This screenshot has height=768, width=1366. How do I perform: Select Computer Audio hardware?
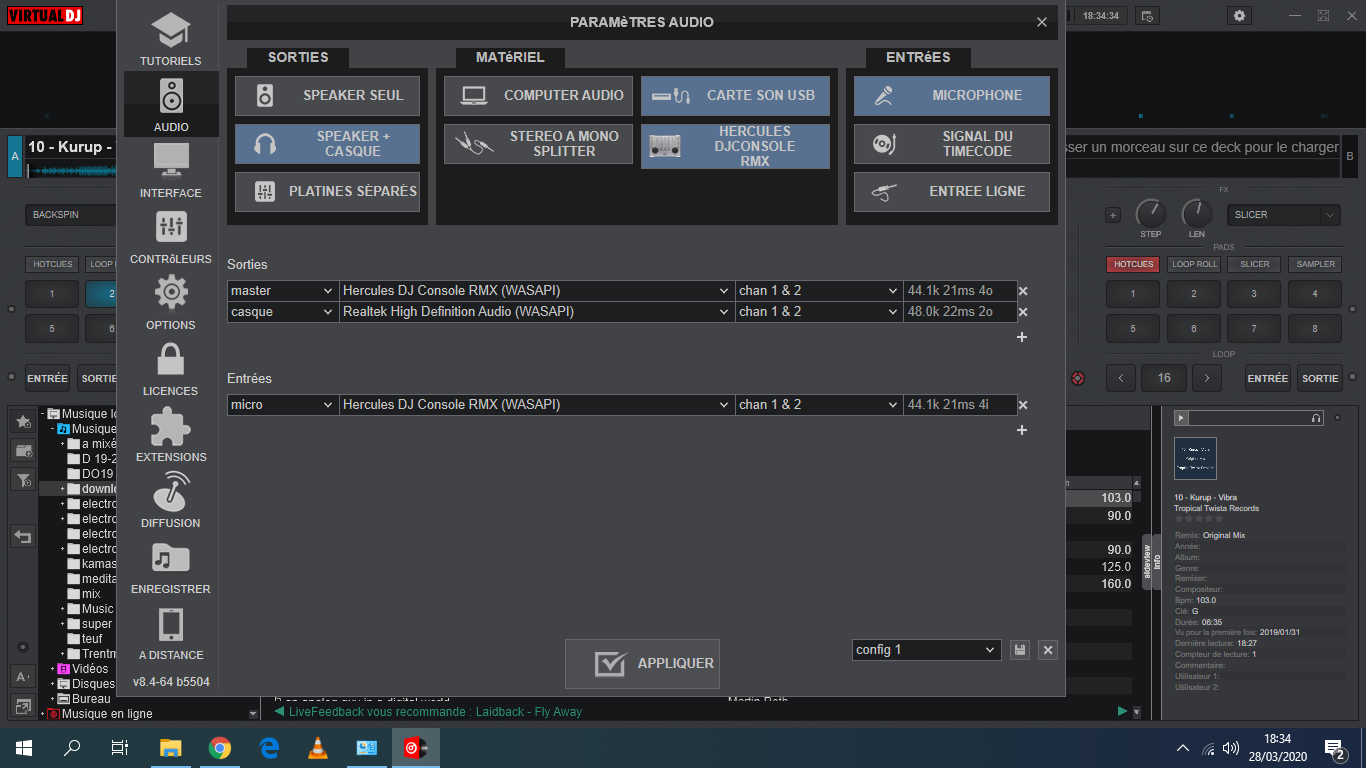[x=538, y=96]
